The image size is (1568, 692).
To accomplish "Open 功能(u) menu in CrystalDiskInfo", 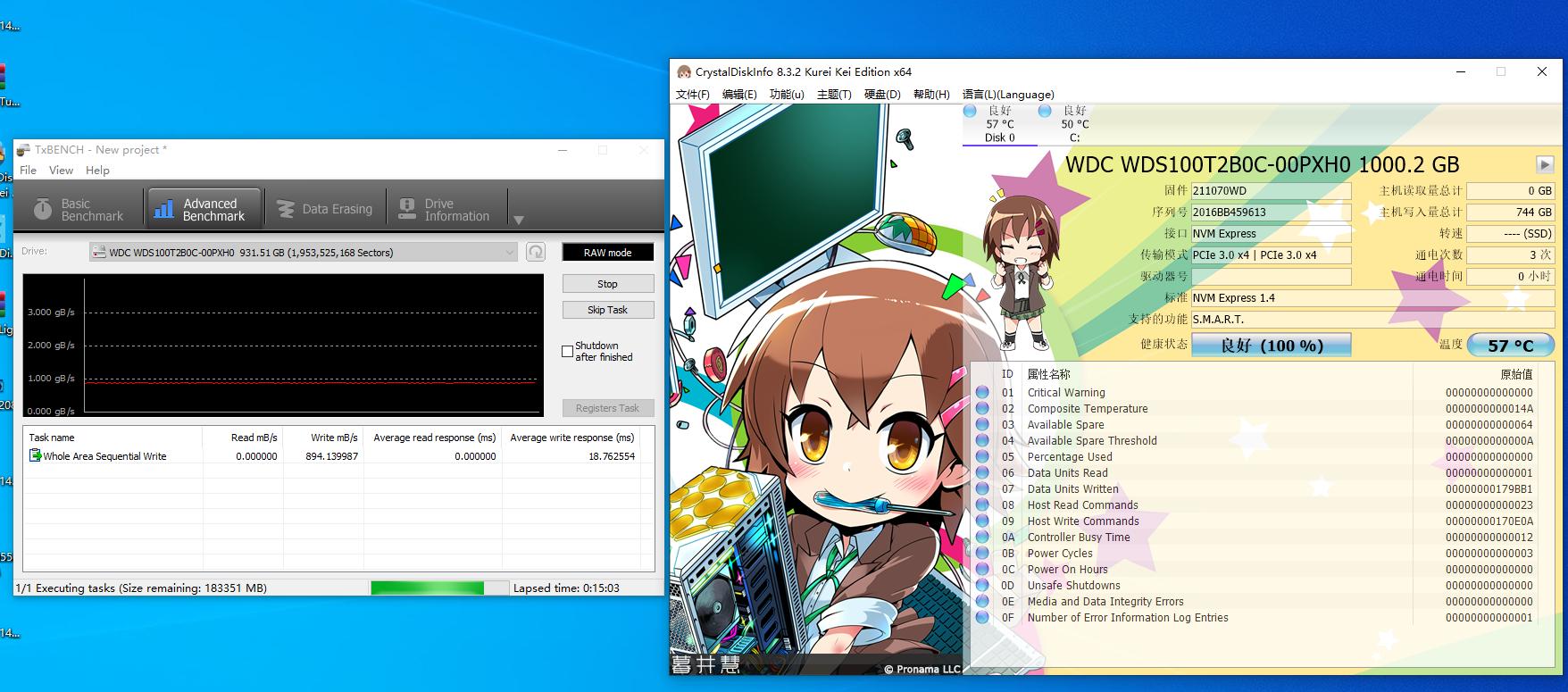I will (787, 95).
